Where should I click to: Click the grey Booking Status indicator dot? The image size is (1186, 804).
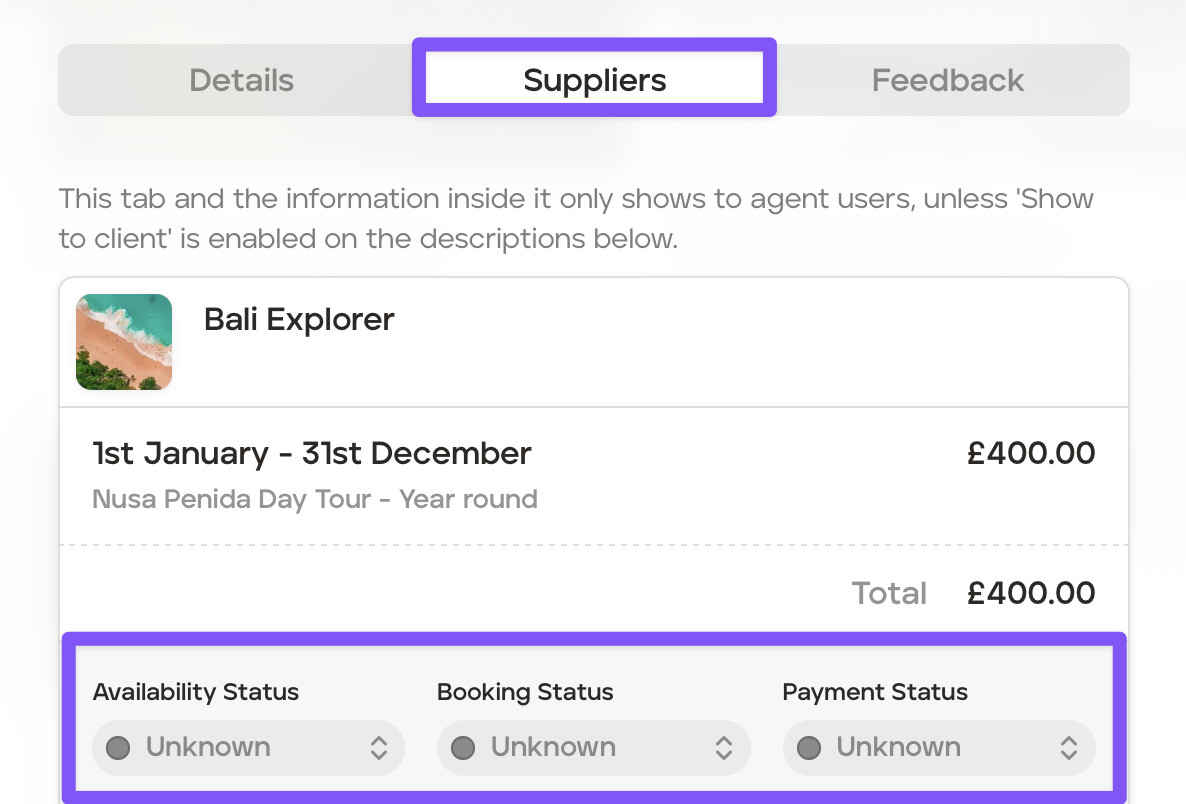click(463, 748)
